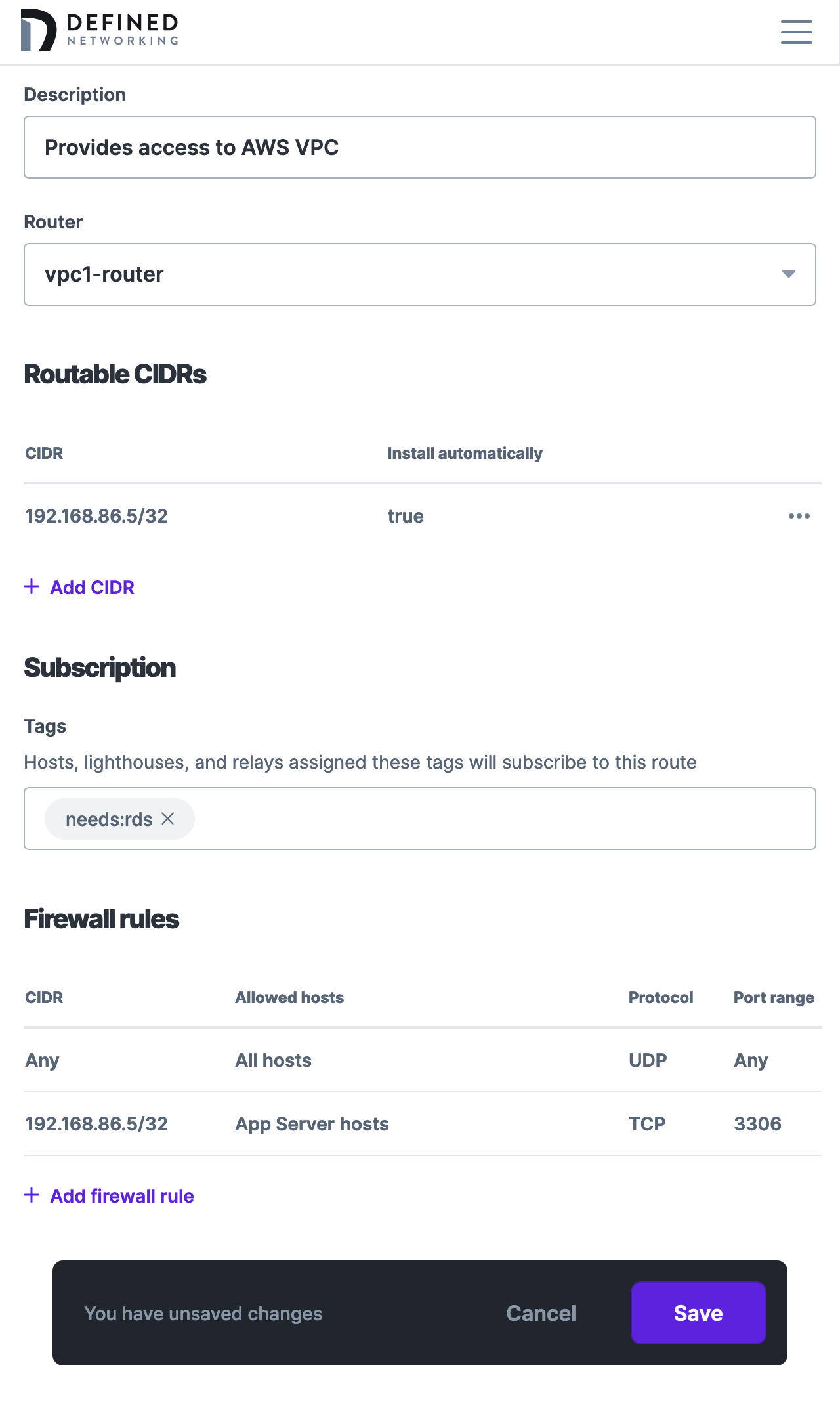Screen dimensions: 840x1418
Task: Select the needs:rds tag chip
Action: 110,819
